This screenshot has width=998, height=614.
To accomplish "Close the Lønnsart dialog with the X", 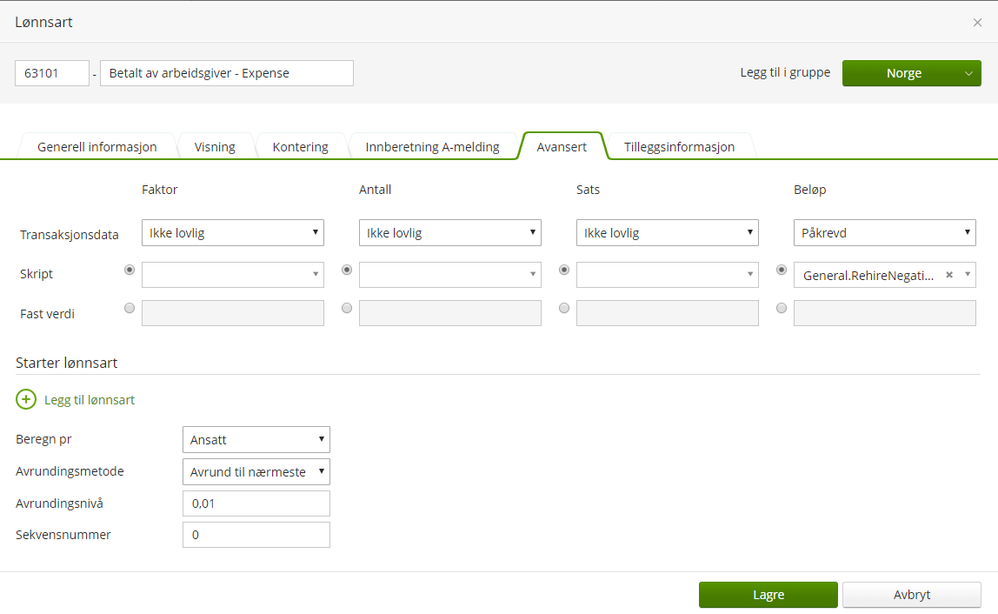I will pyautogui.click(x=977, y=22).
